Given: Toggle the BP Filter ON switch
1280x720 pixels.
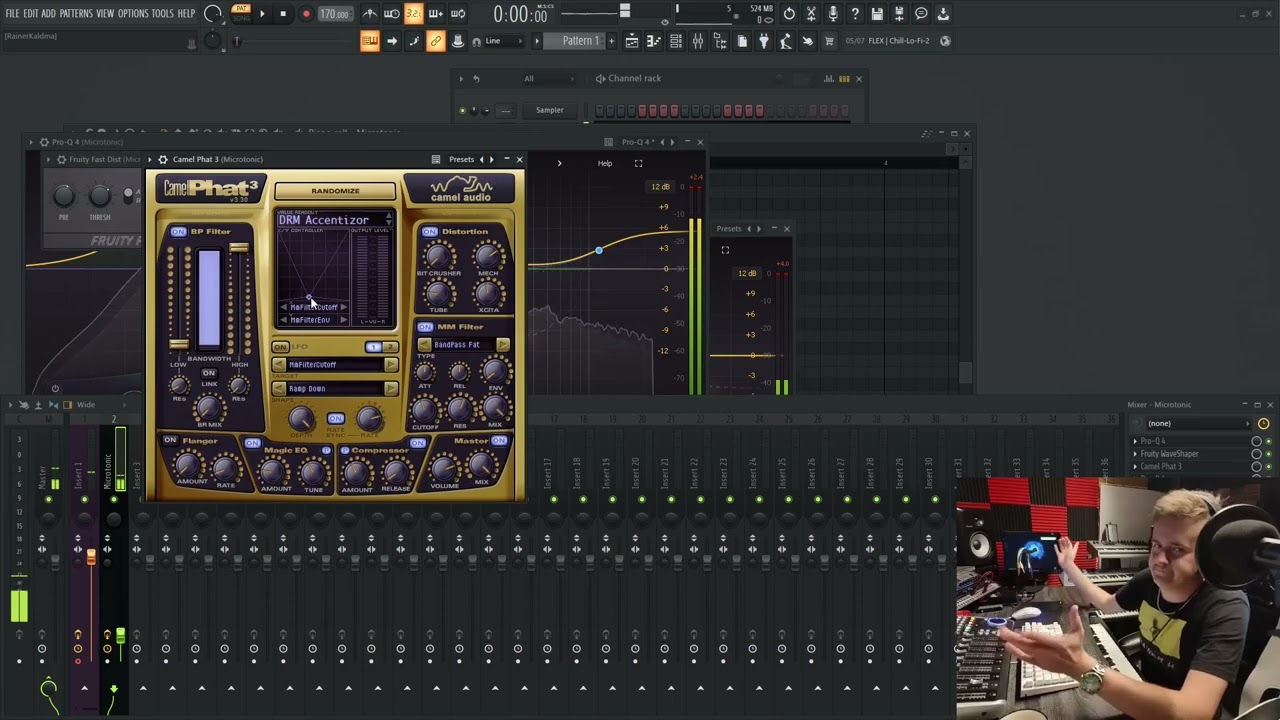Looking at the screenshot, I should pyautogui.click(x=178, y=232).
